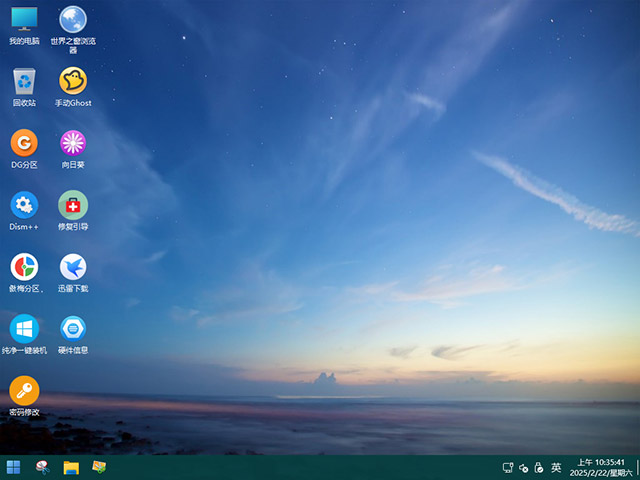Screen dimensions: 640x480
Task: Switch input method via 英 indicator
Action: pos(556,468)
